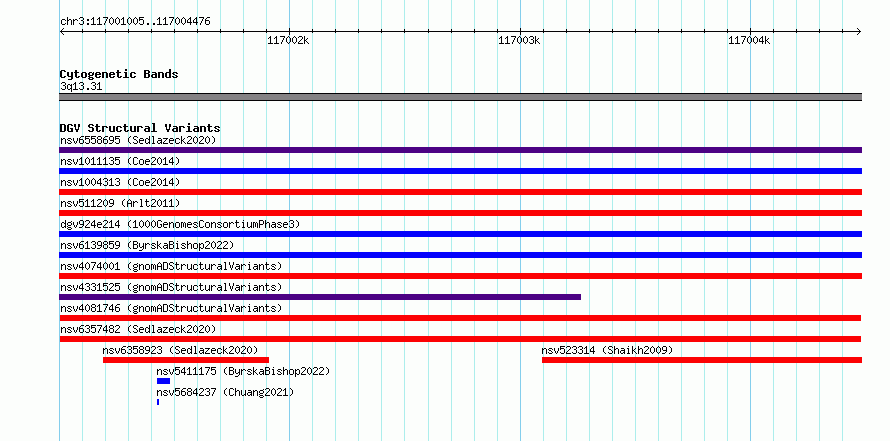Click the purple nsv4331525 variant bar

320,297
